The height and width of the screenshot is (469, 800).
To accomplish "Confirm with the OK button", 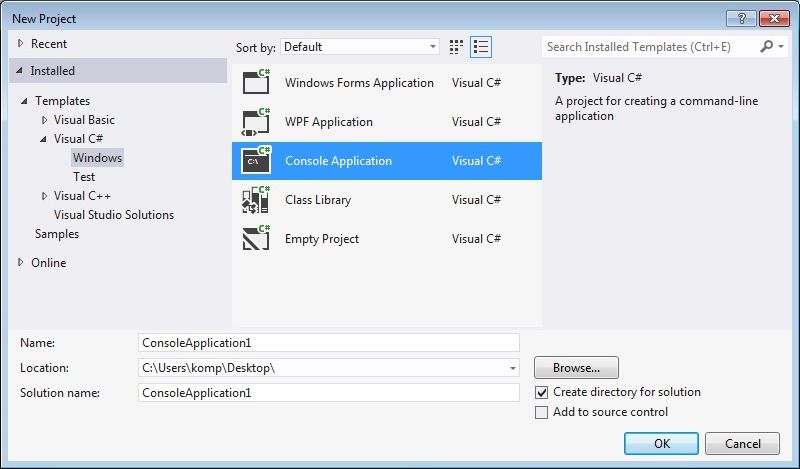I will coord(661,444).
